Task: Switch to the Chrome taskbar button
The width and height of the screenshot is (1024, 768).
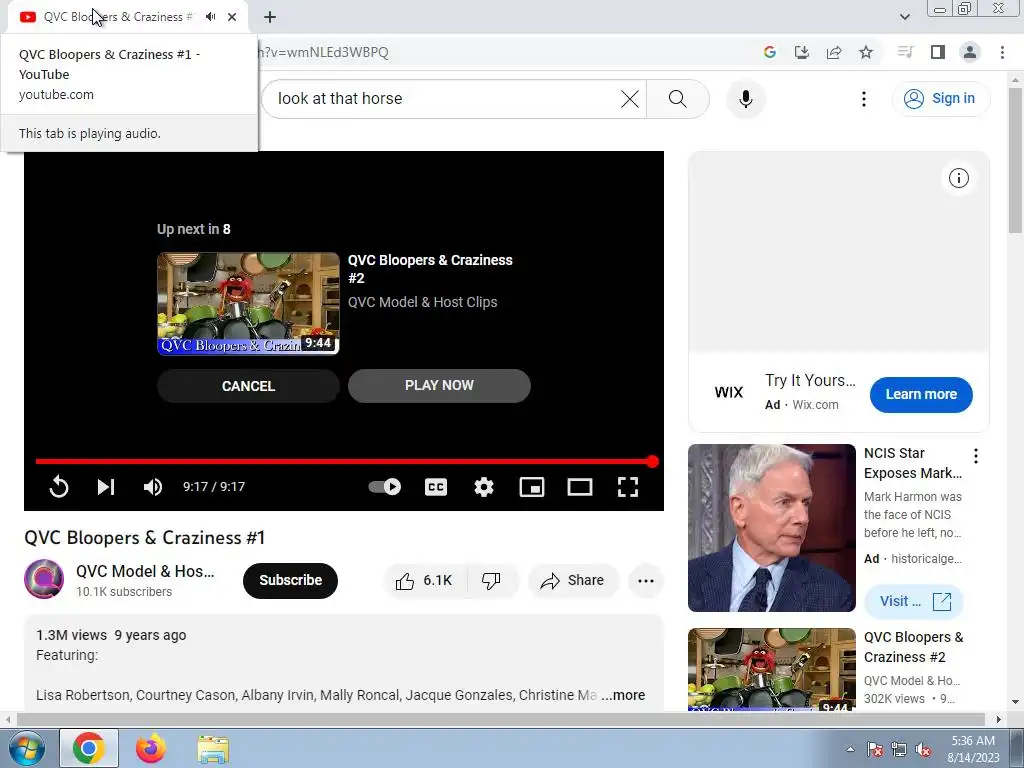Action: pyautogui.click(x=89, y=748)
